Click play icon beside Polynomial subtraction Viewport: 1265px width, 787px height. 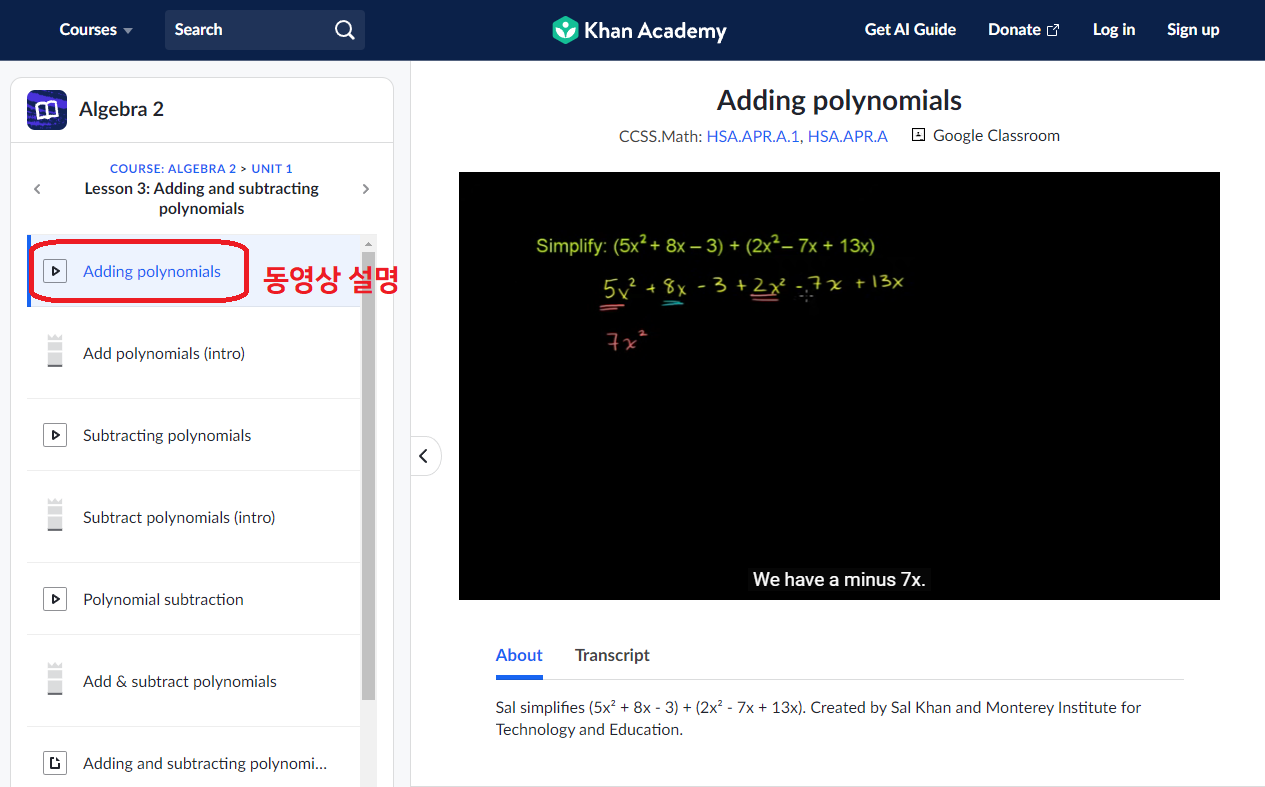coord(55,599)
